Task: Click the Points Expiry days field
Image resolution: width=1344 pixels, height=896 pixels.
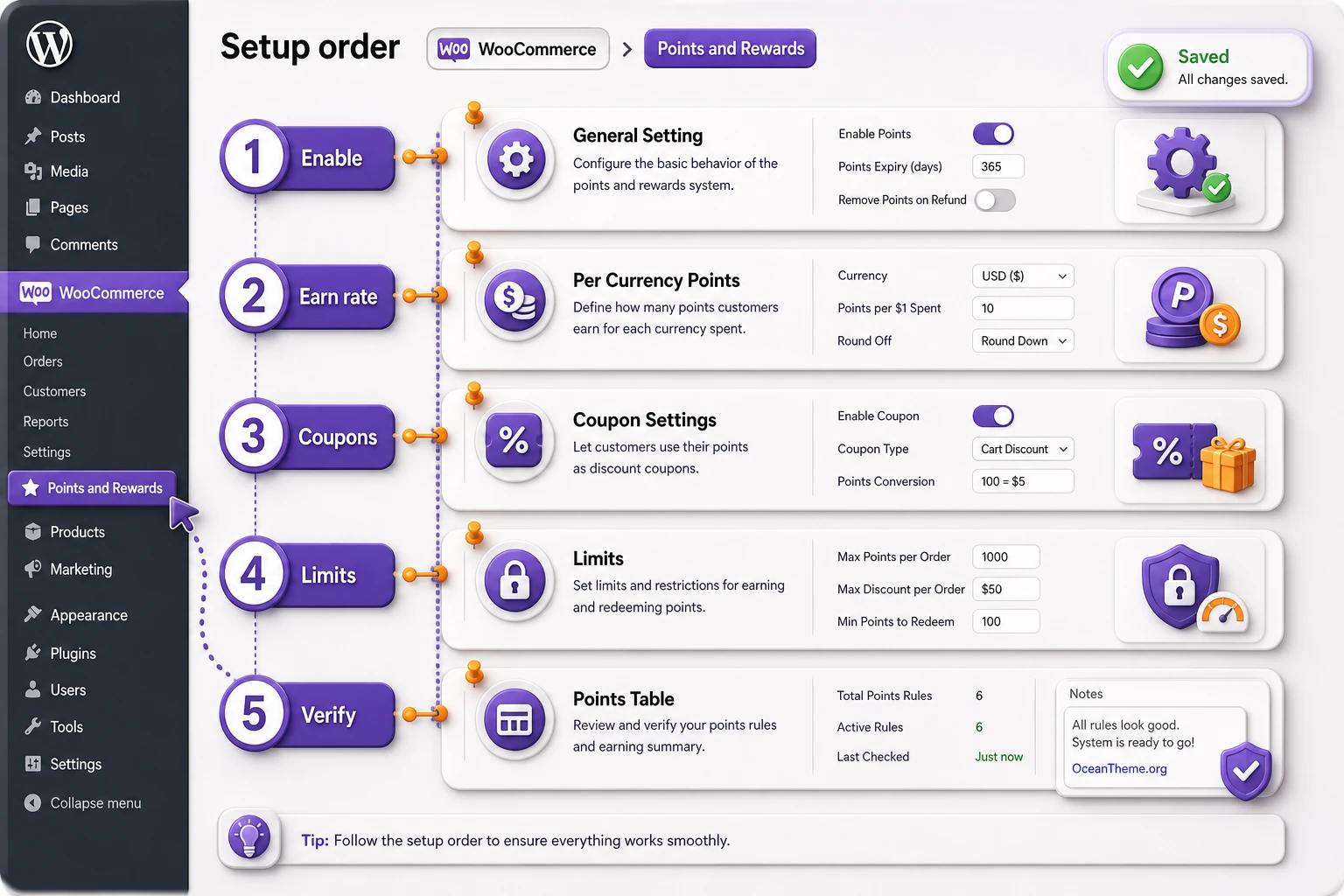Action: click(998, 166)
